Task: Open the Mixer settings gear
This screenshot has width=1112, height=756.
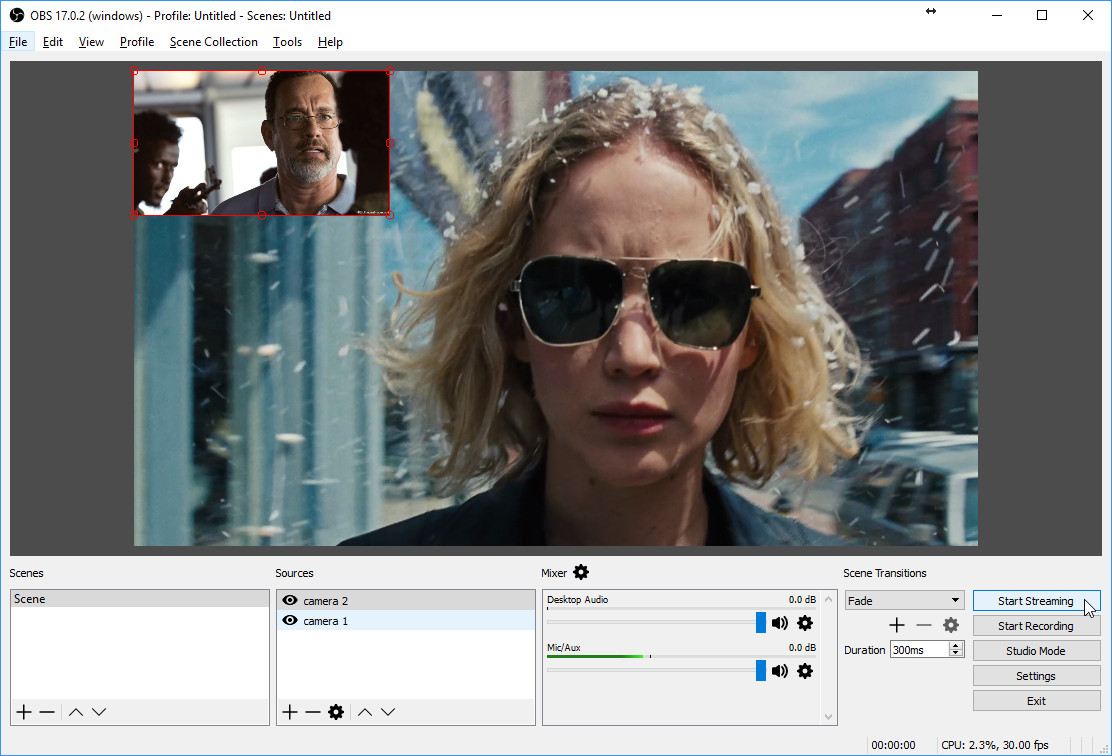Action: [581, 572]
